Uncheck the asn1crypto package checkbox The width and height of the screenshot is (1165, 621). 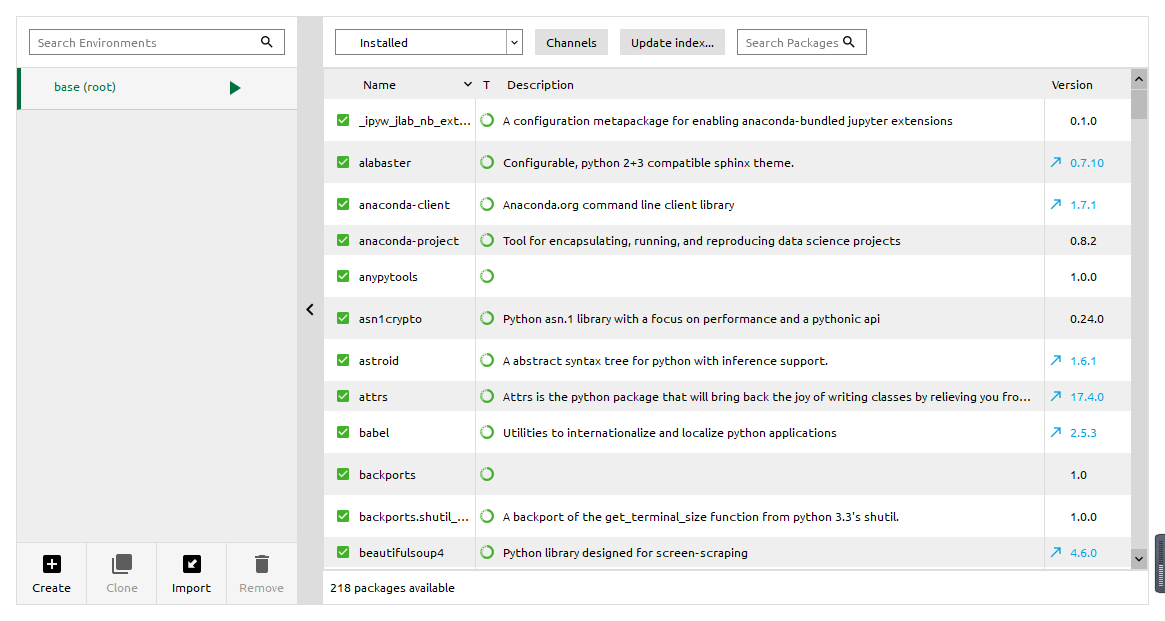[x=343, y=318]
